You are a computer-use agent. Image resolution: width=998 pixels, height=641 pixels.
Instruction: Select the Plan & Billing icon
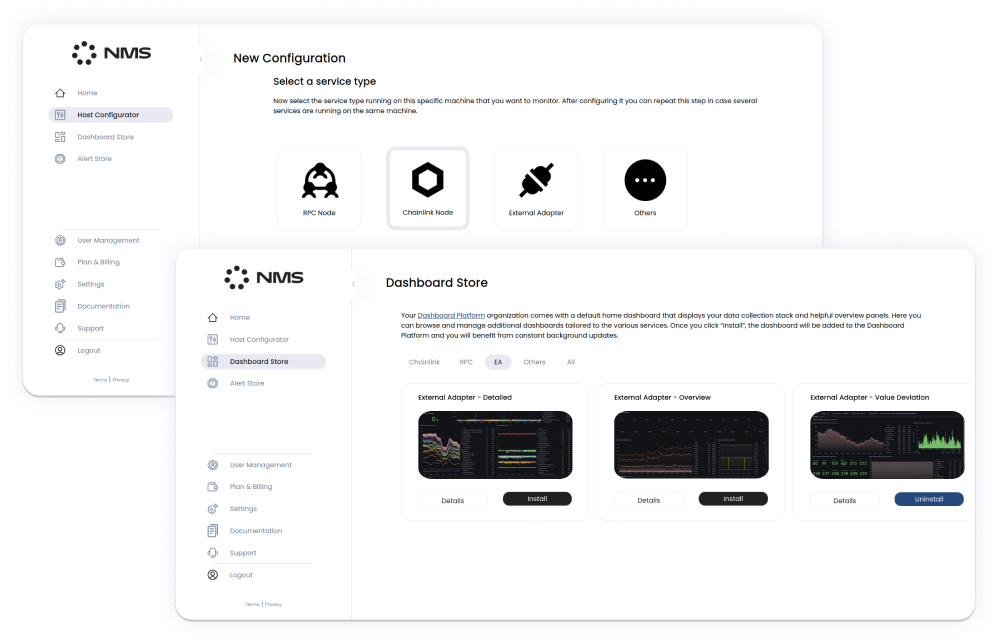pyautogui.click(x=212, y=486)
